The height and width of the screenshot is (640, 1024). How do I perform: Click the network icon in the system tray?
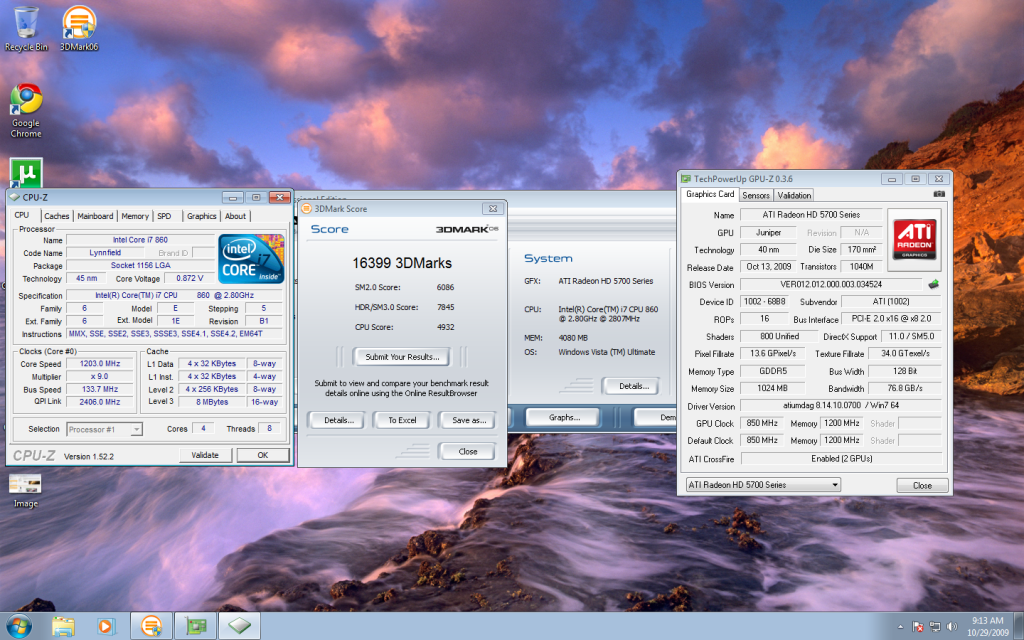pyautogui.click(x=935, y=626)
